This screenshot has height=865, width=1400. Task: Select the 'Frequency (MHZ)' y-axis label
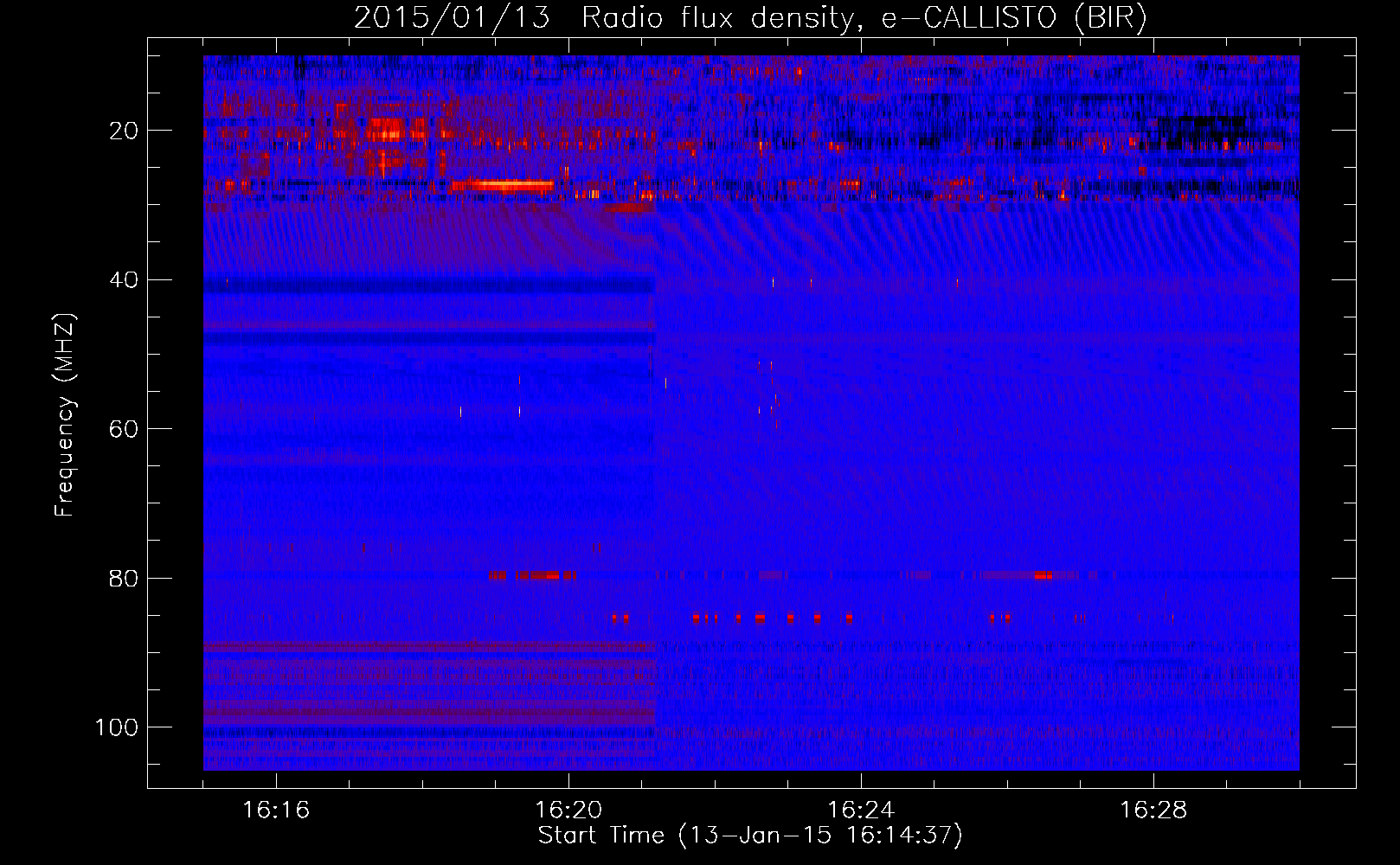[x=65, y=414]
